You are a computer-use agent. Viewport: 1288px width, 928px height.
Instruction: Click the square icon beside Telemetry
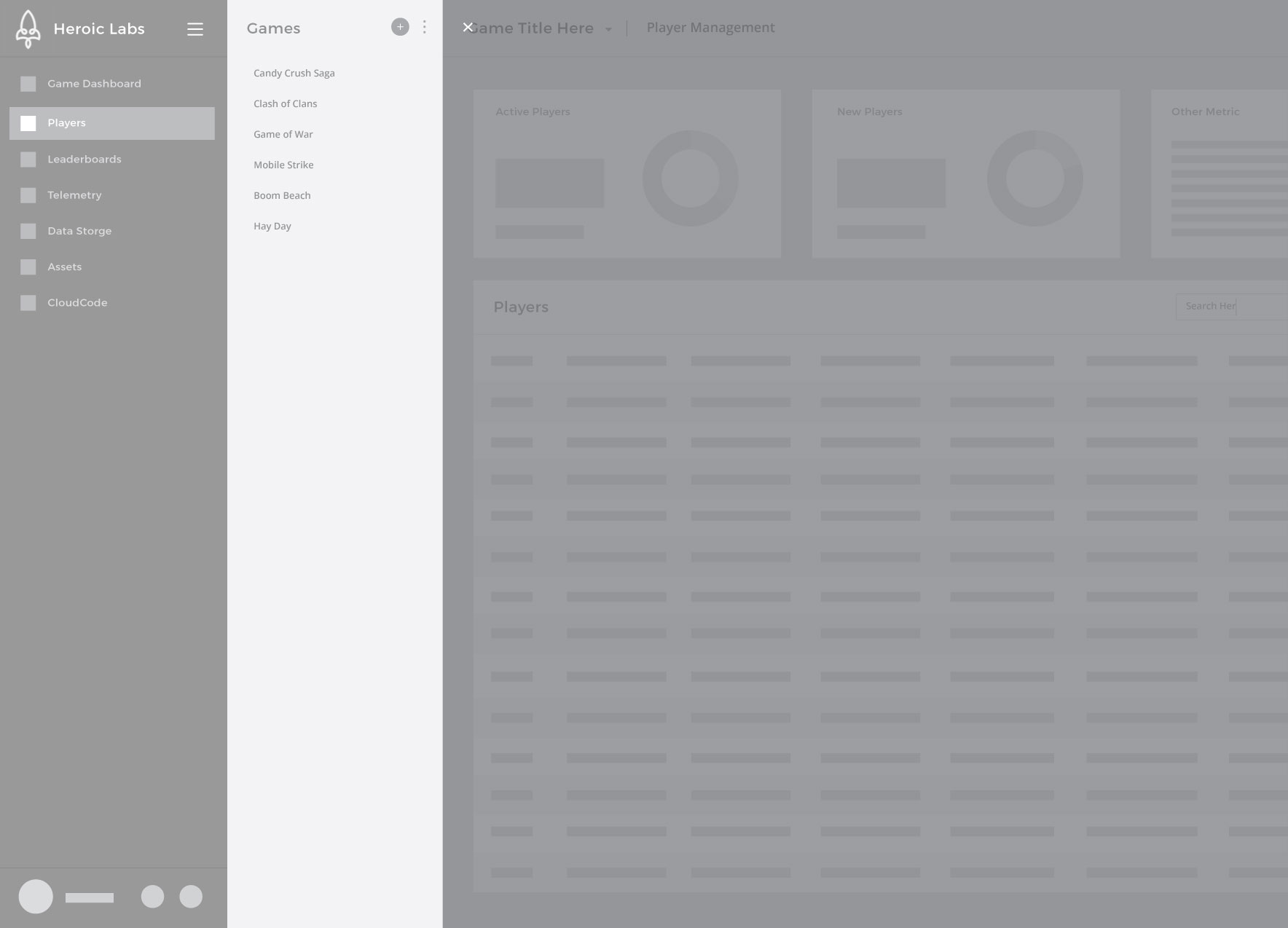28,195
